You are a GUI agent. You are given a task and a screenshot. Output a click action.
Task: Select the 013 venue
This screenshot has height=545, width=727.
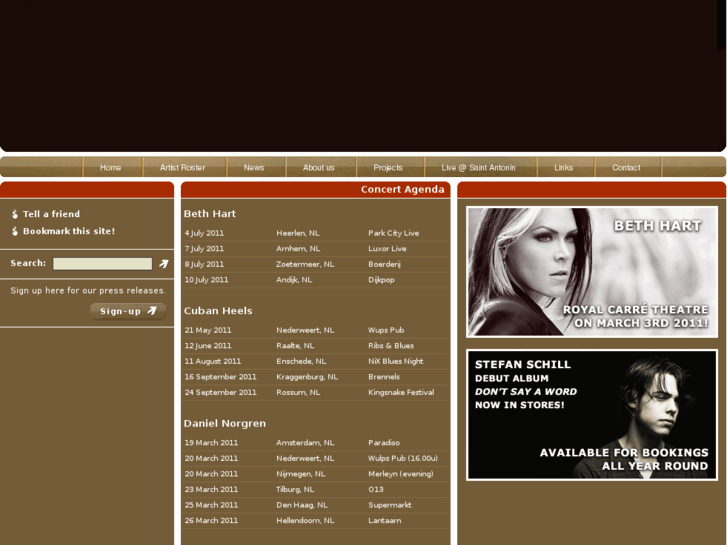pyautogui.click(x=376, y=489)
